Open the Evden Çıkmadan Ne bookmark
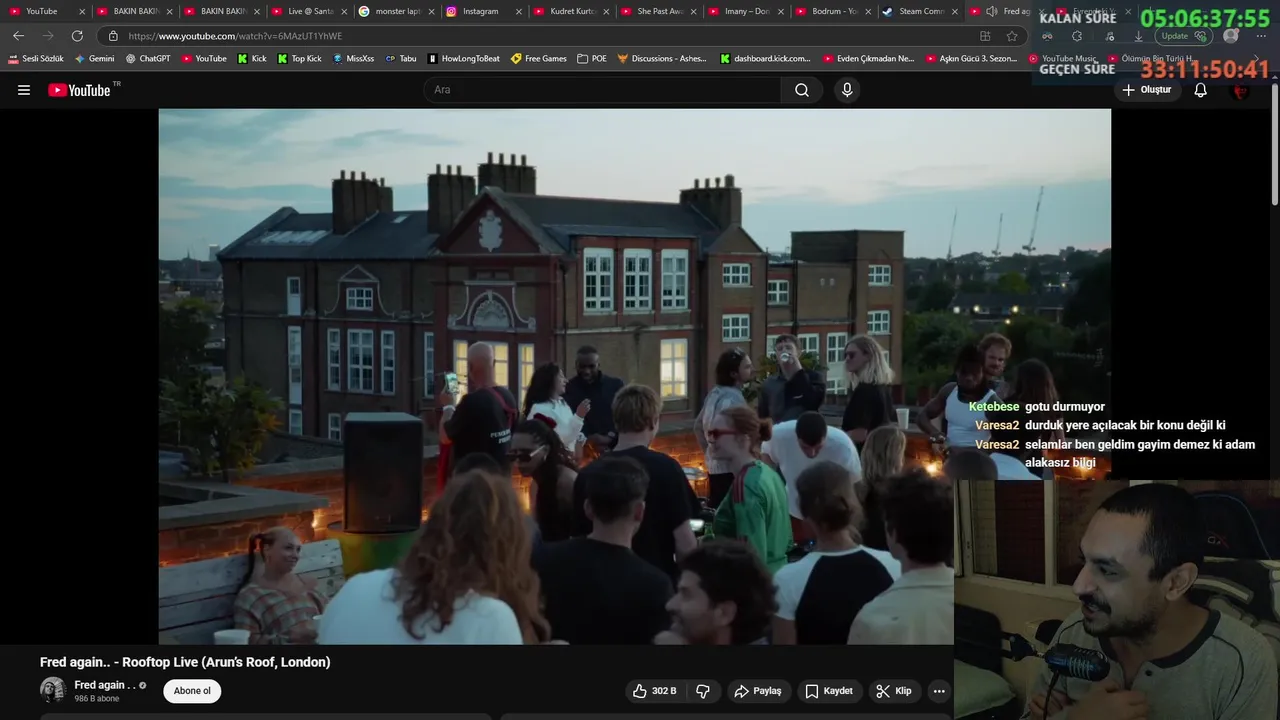Screen dimensions: 1280x720 click(868, 59)
